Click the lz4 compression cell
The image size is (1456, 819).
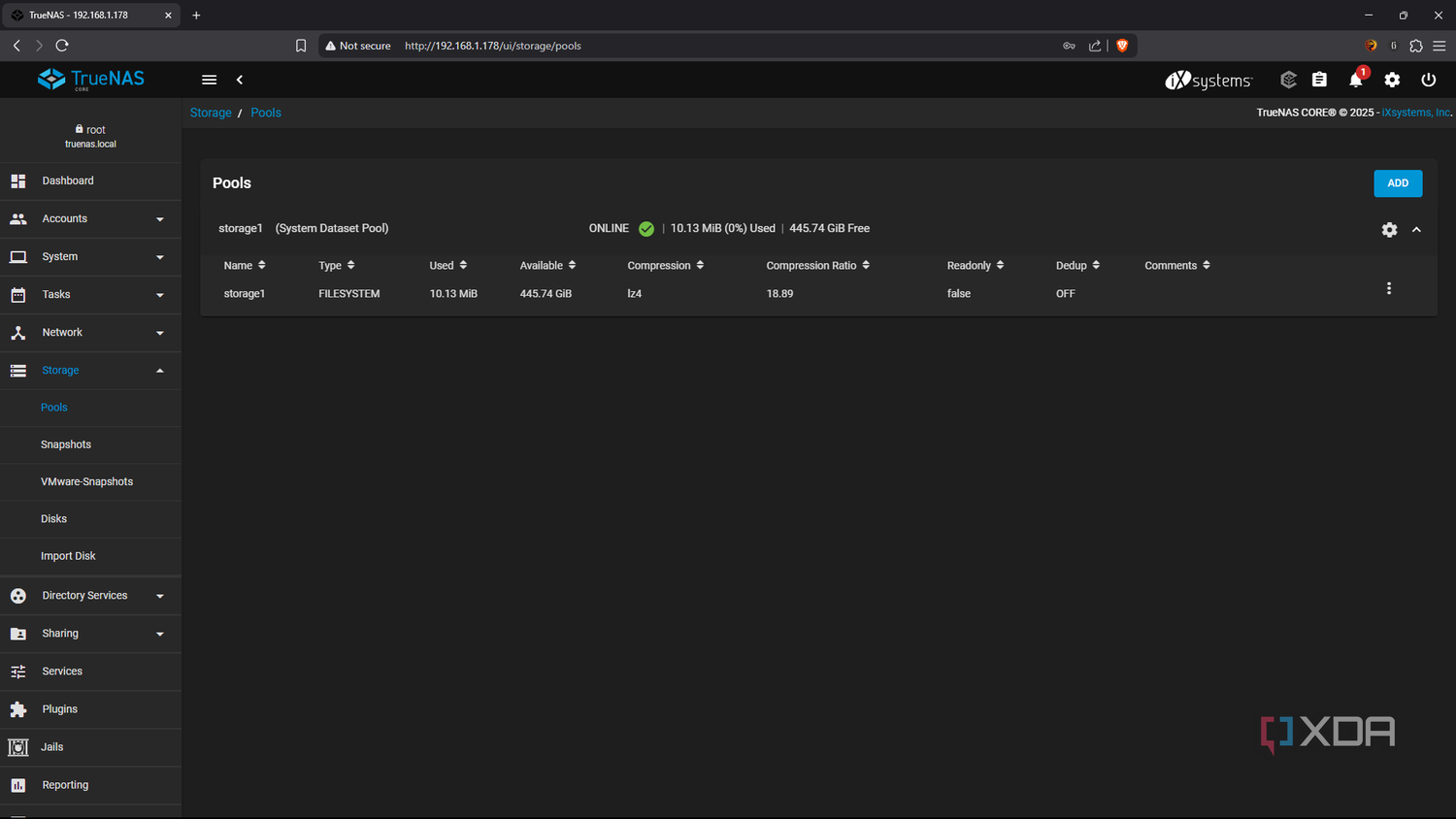click(x=635, y=294)
